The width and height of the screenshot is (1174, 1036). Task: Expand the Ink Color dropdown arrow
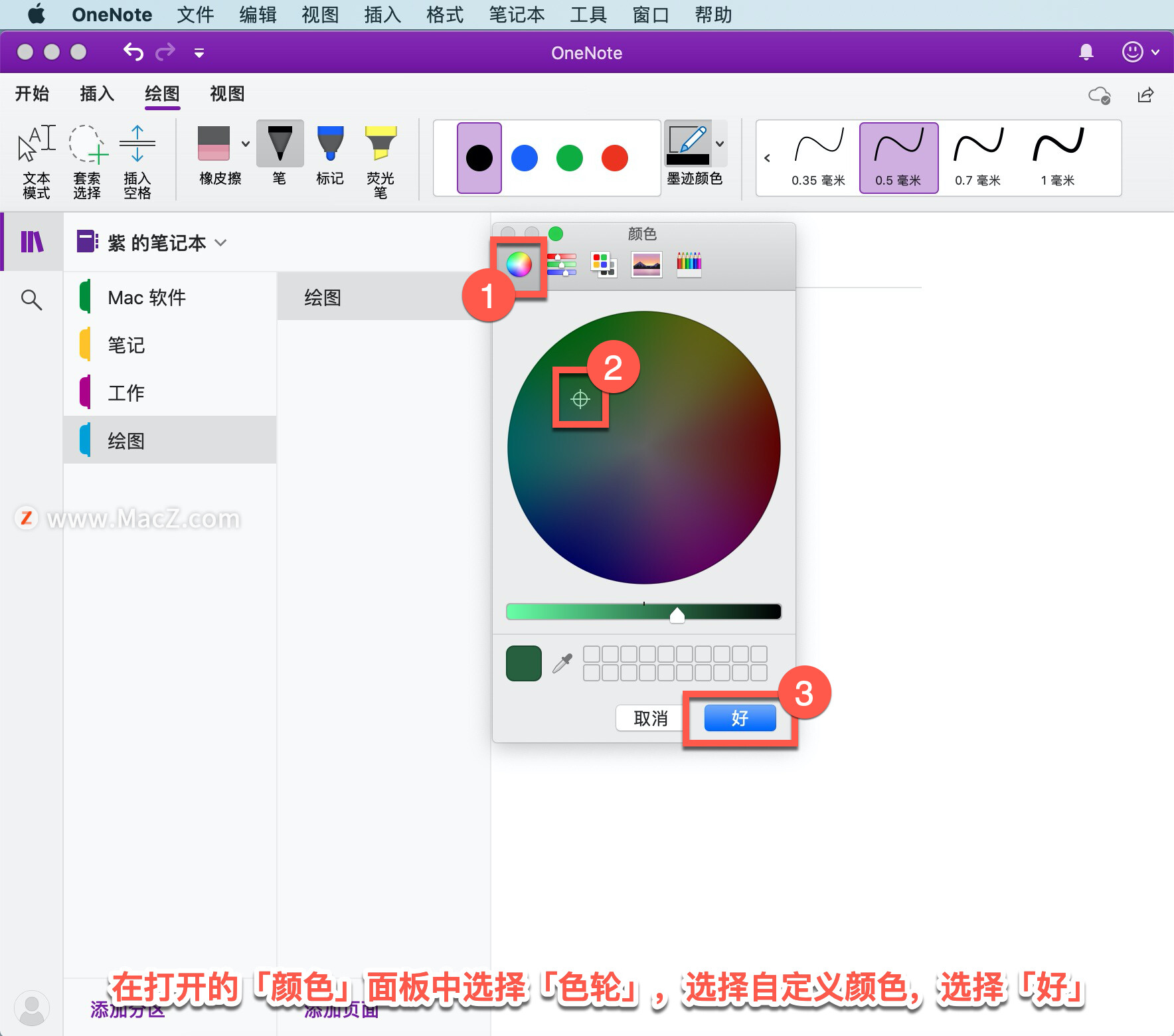point(720,143)
